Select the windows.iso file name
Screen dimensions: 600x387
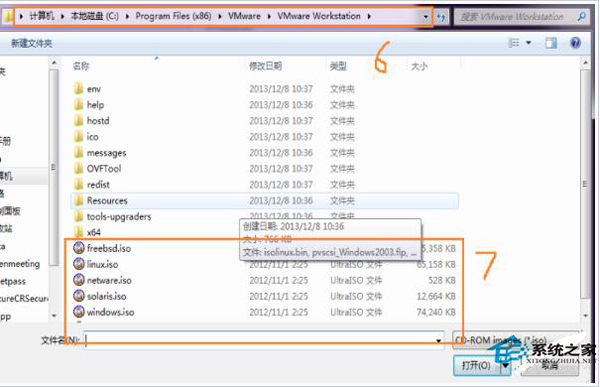110,312
